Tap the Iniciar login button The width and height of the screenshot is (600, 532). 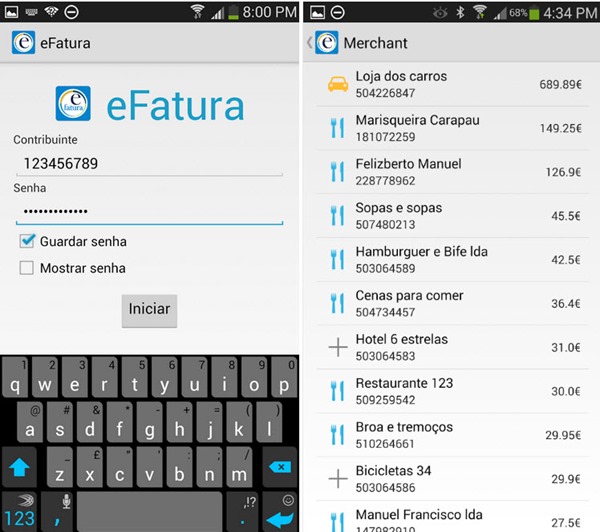point(149,311)
